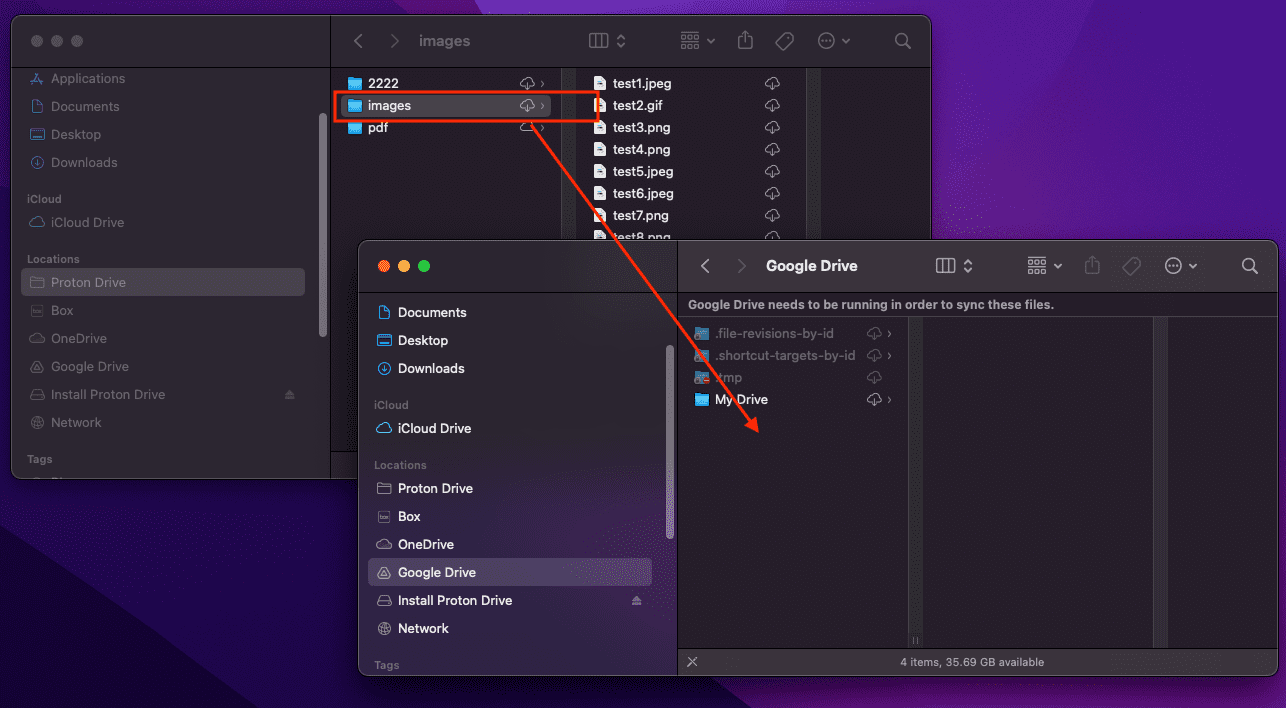Eject Install Proton Drive in front window
The height and width of the screenshot is (708, 1286).
[x=637, y=600]
